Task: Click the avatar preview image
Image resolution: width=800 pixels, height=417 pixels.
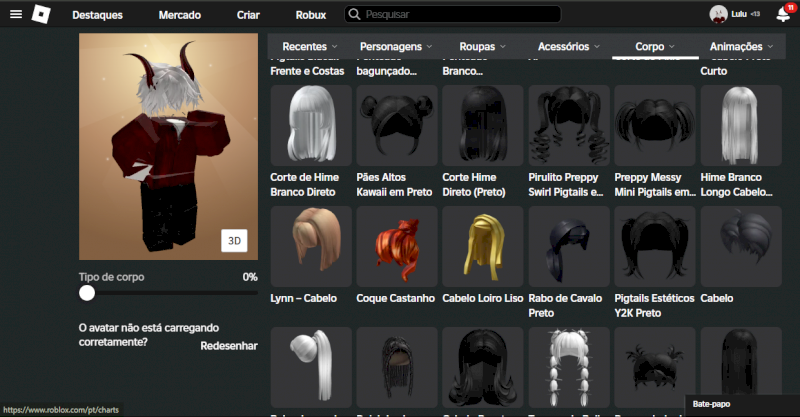Action: pos(168,146)
